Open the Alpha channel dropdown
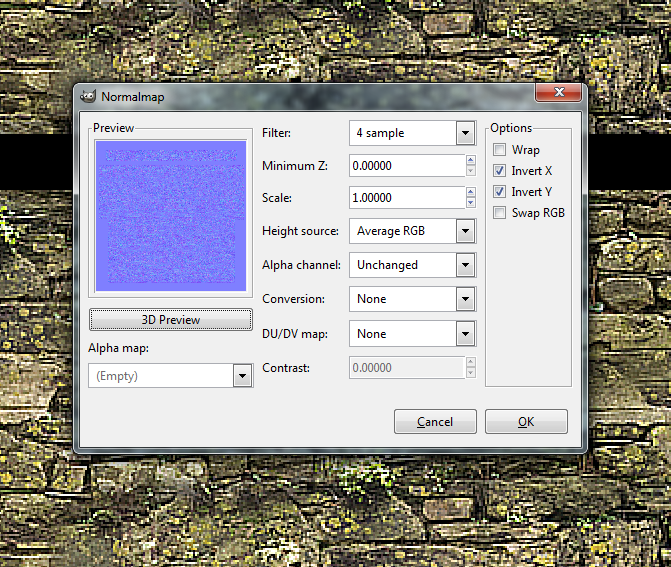This screenshot has height=567, width=671. pos(413,265)
